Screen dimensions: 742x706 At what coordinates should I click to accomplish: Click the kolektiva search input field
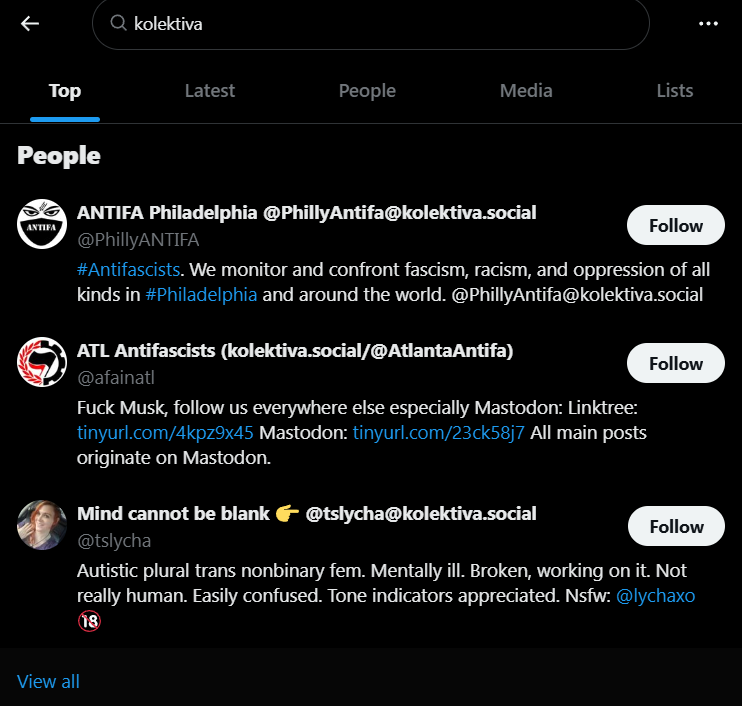(380, 23)
